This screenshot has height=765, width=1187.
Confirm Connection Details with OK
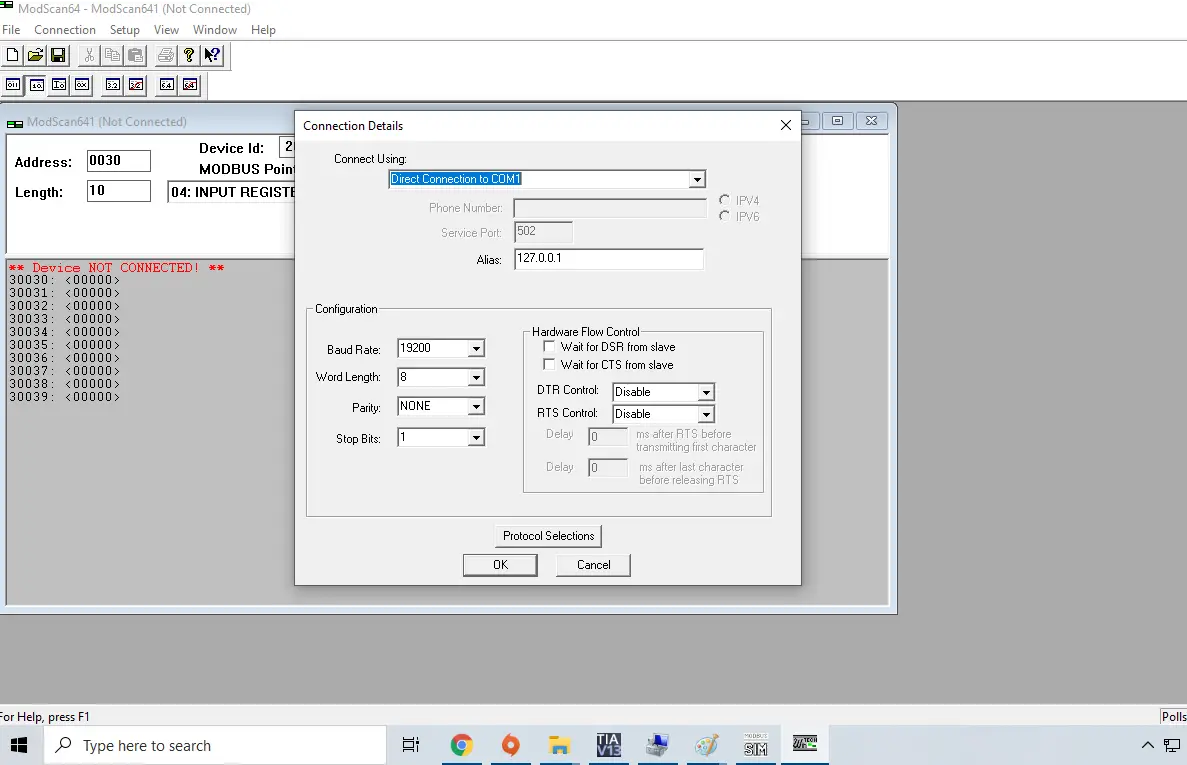point(500,564)
